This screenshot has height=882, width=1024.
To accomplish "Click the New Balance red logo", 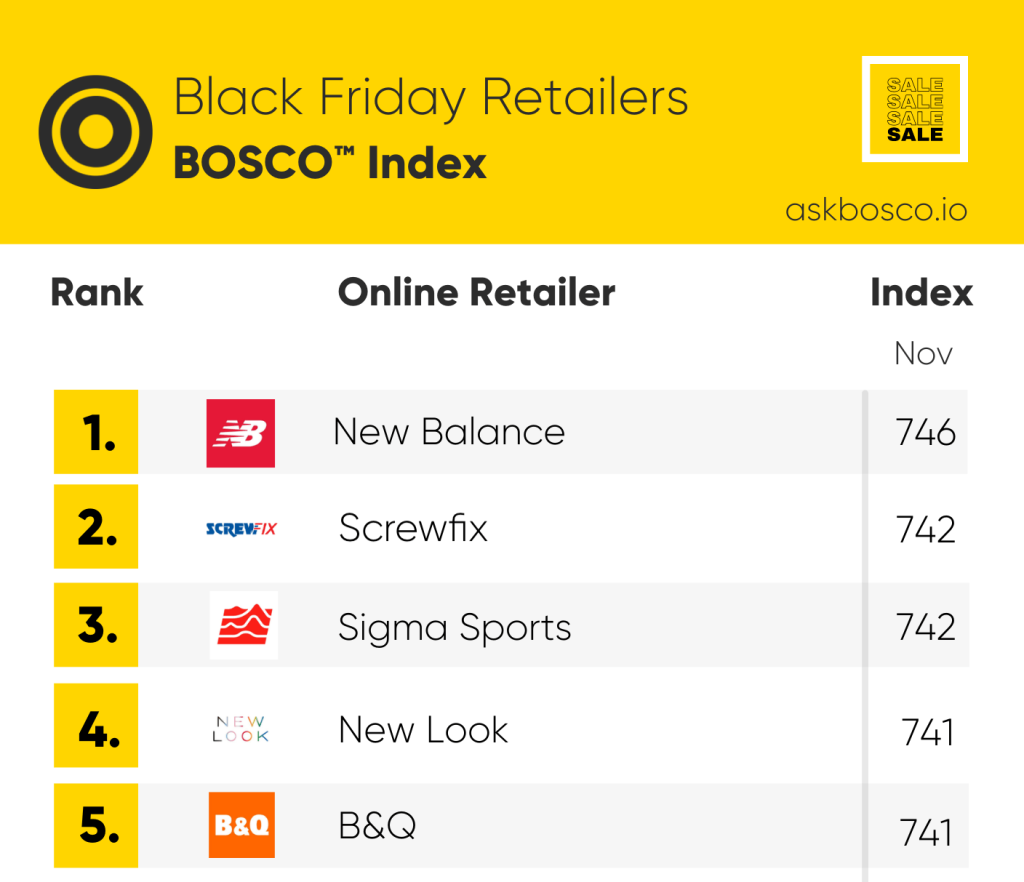I will pos(240,433).
